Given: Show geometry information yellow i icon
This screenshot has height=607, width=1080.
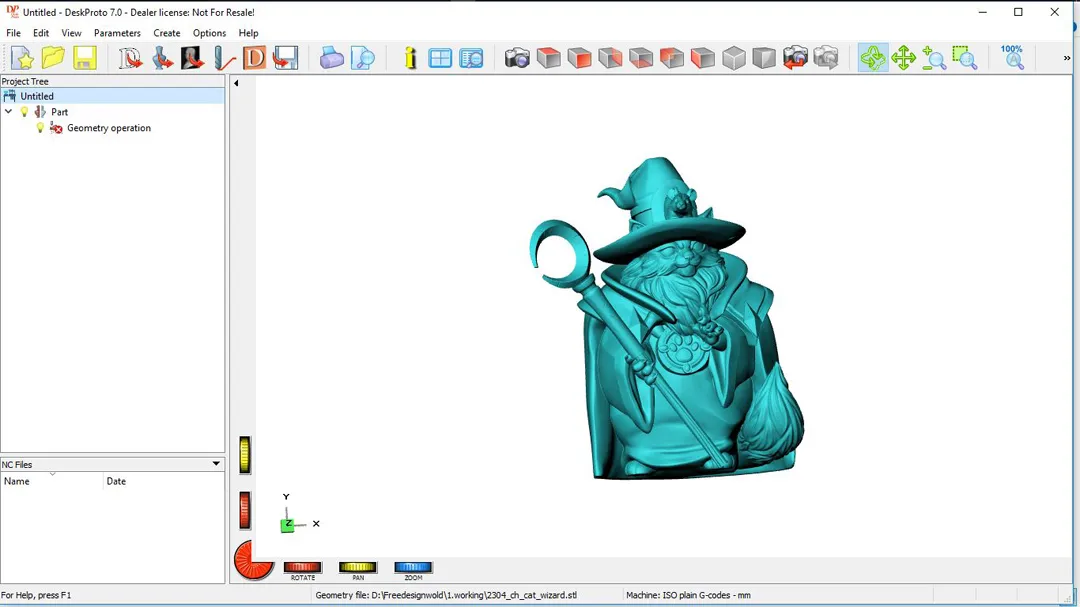Looking at the screenshot, I should coord(411,58).
